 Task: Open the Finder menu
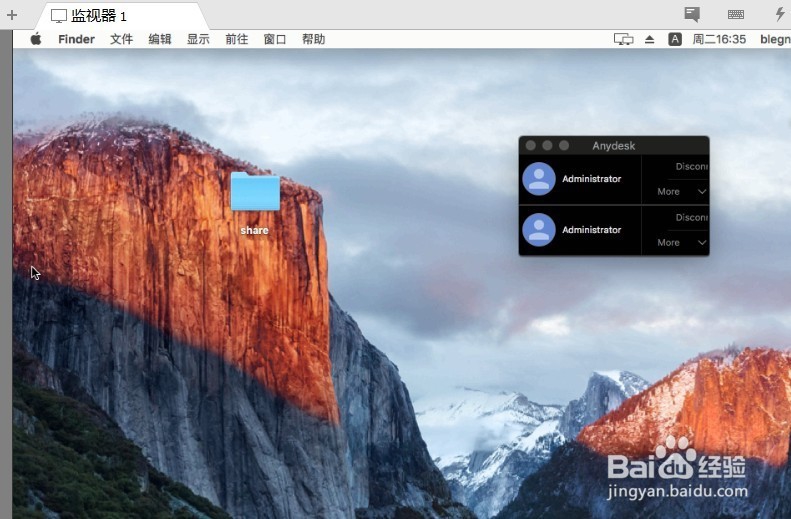tap(76, 39)
